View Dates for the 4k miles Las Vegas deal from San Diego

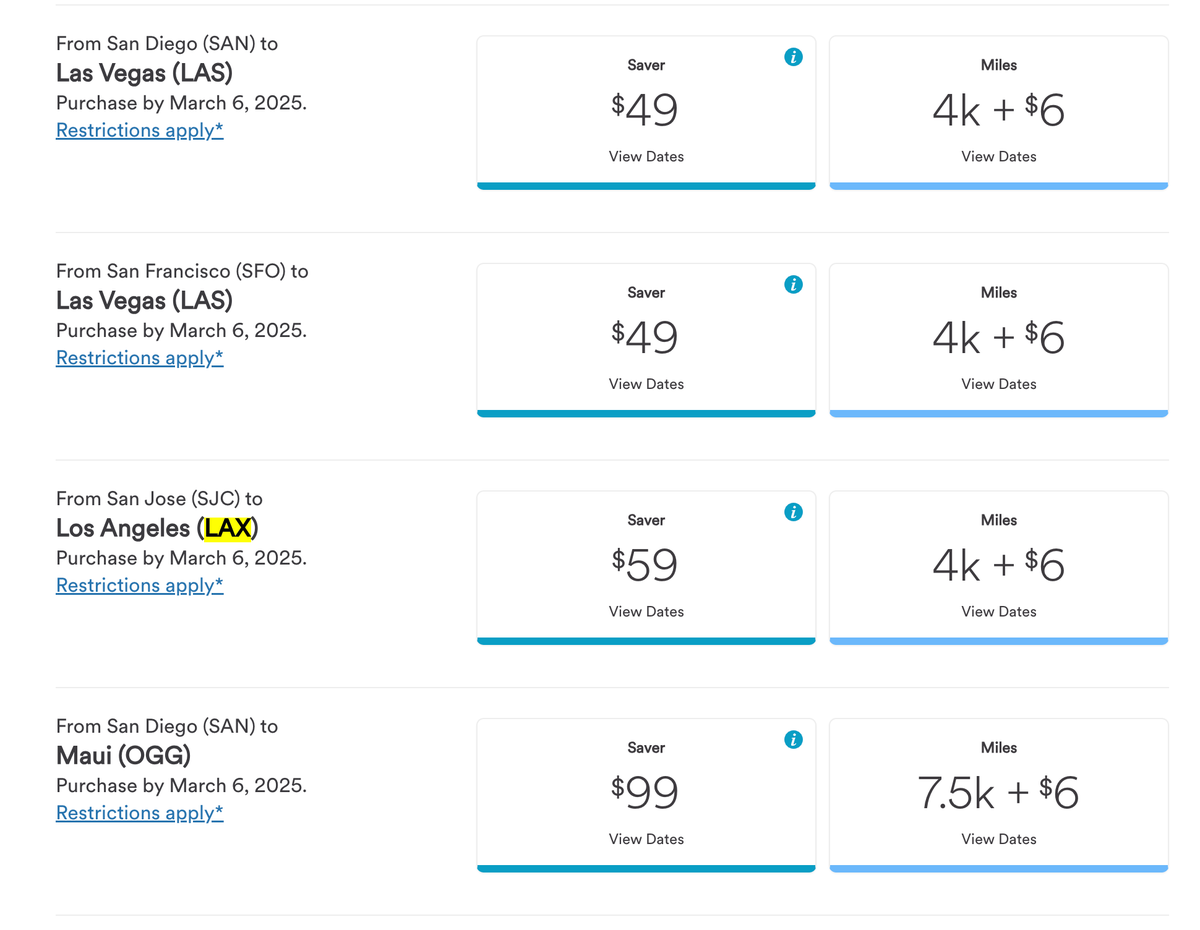pyautogui.click(x=998, y=156)
